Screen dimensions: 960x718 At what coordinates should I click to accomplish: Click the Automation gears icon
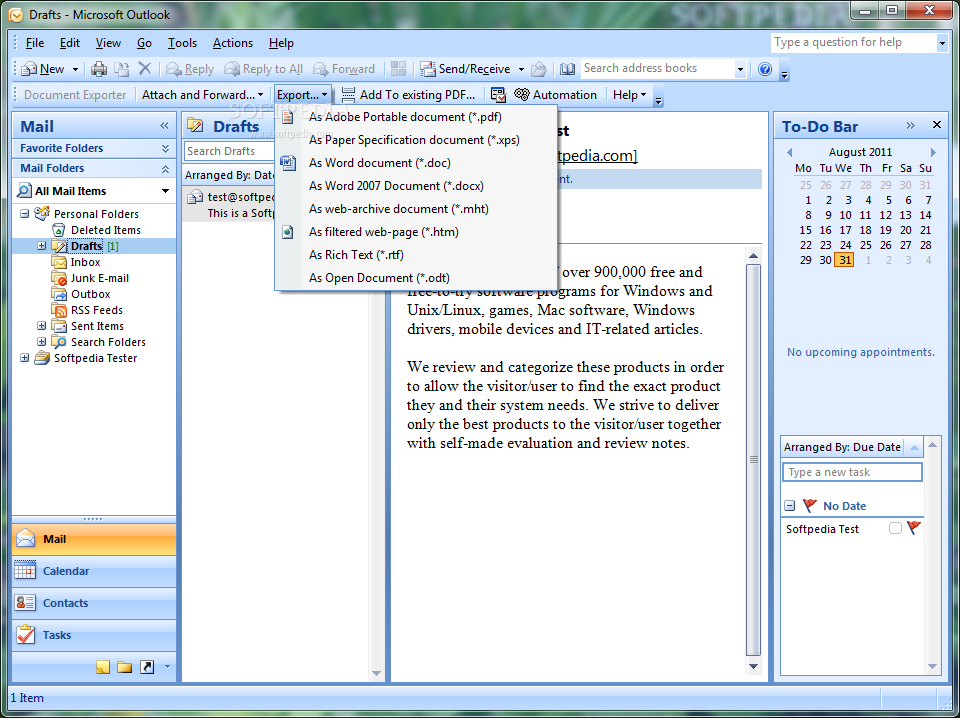522,95
